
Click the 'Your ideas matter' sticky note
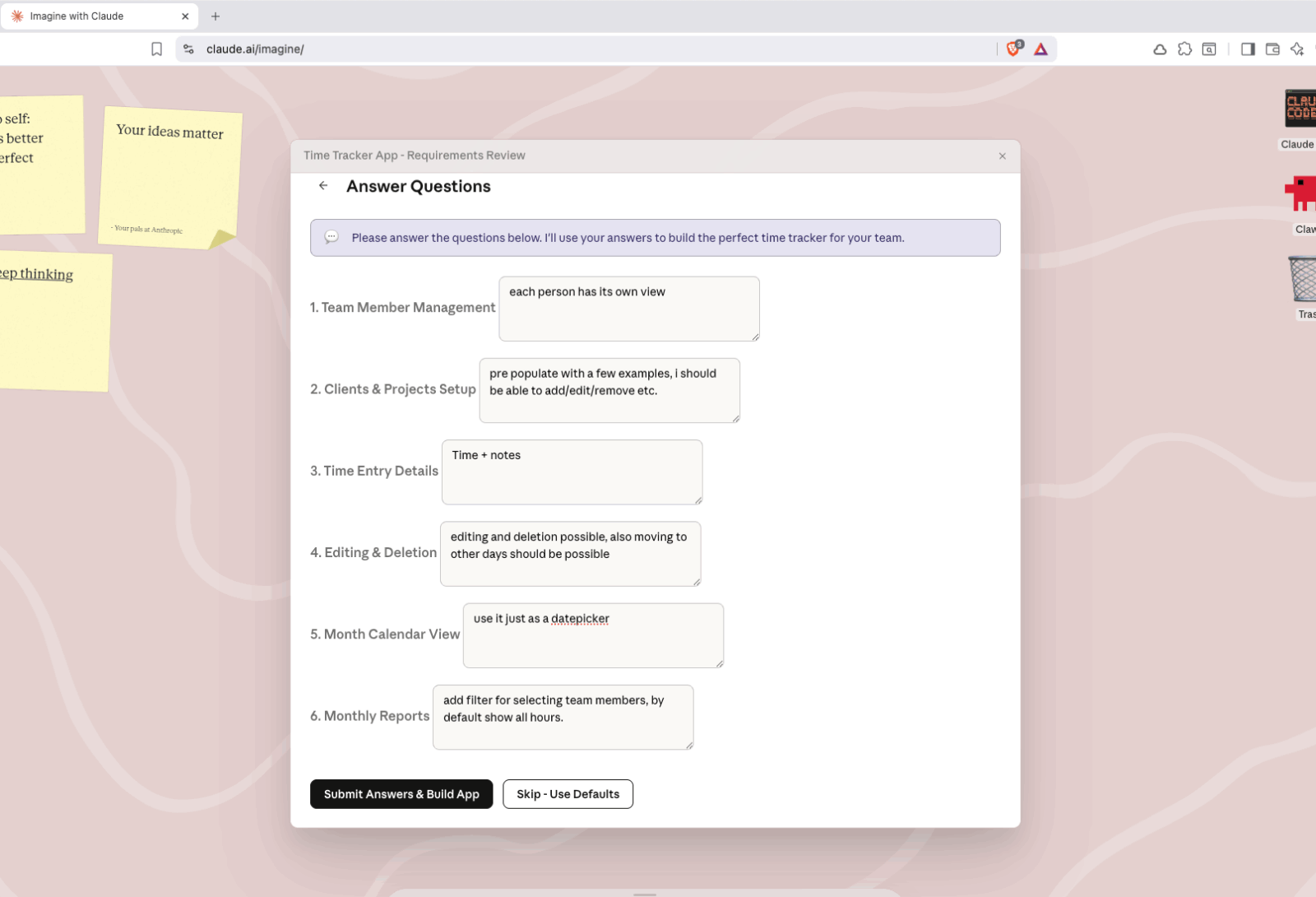click(x=170, y=177)
